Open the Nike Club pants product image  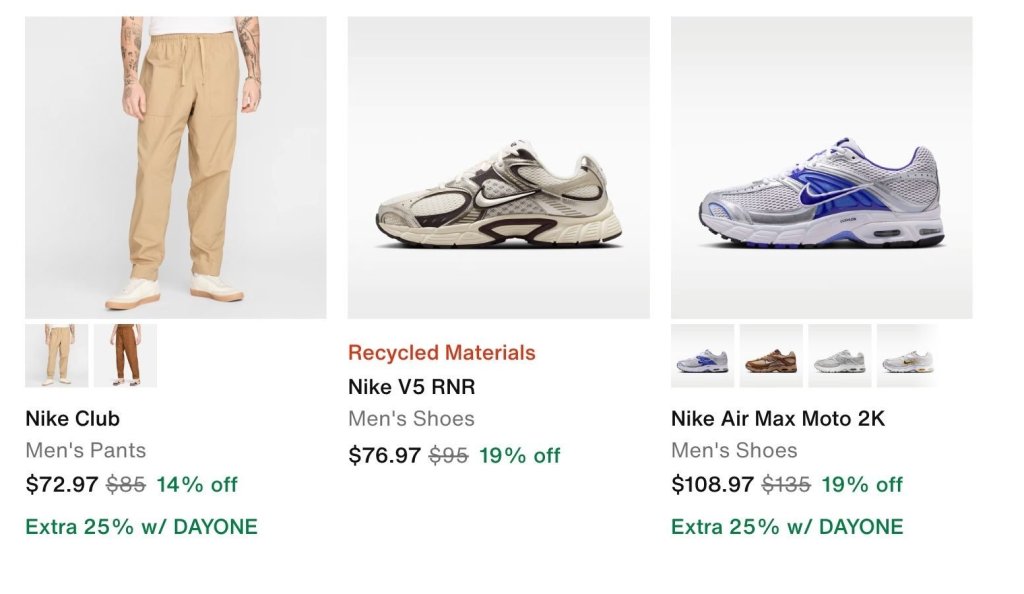point(176,168)
